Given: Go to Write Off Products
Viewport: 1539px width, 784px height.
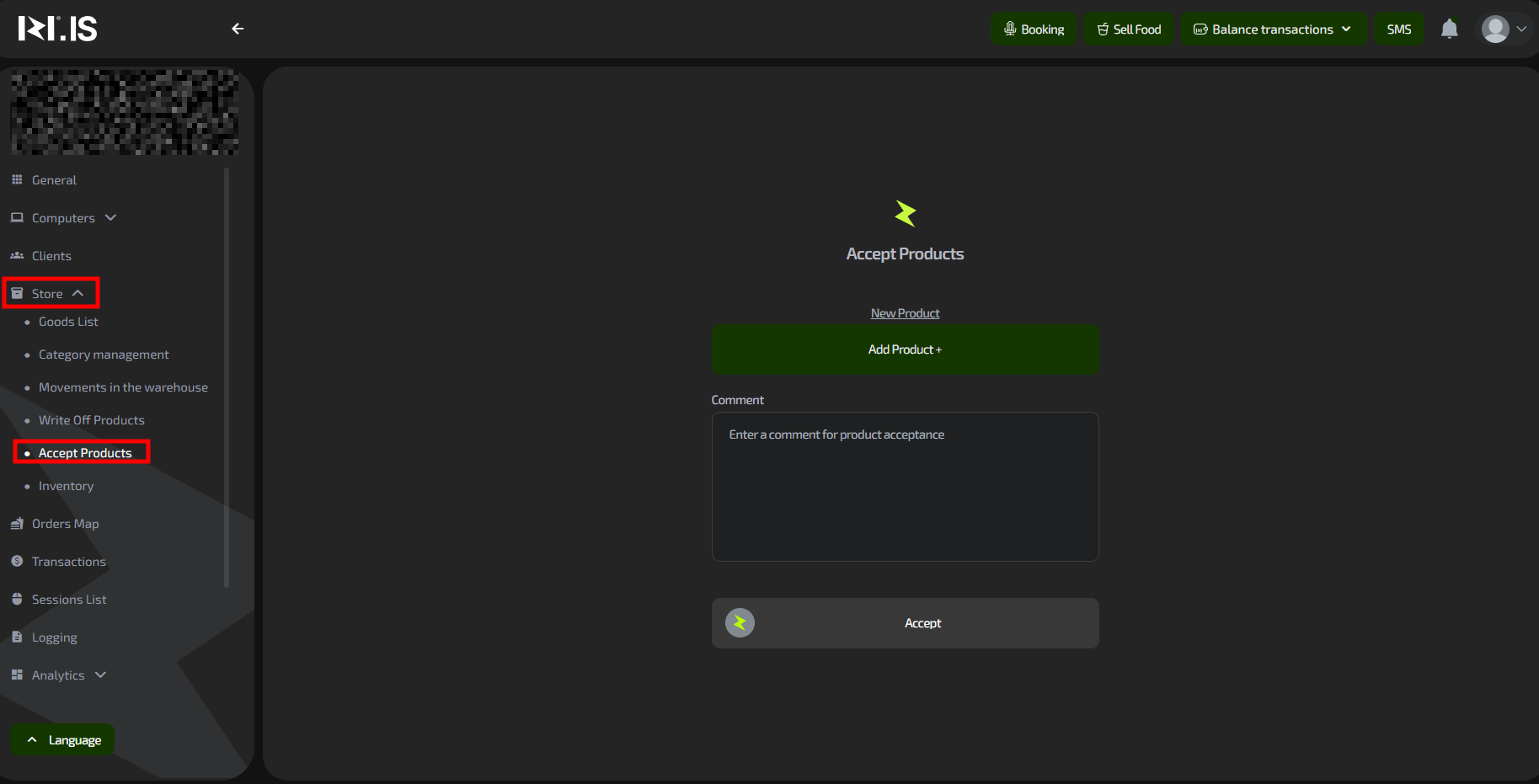Looking at the screenshot, I should pyautogui.click(x=91, y=420).
